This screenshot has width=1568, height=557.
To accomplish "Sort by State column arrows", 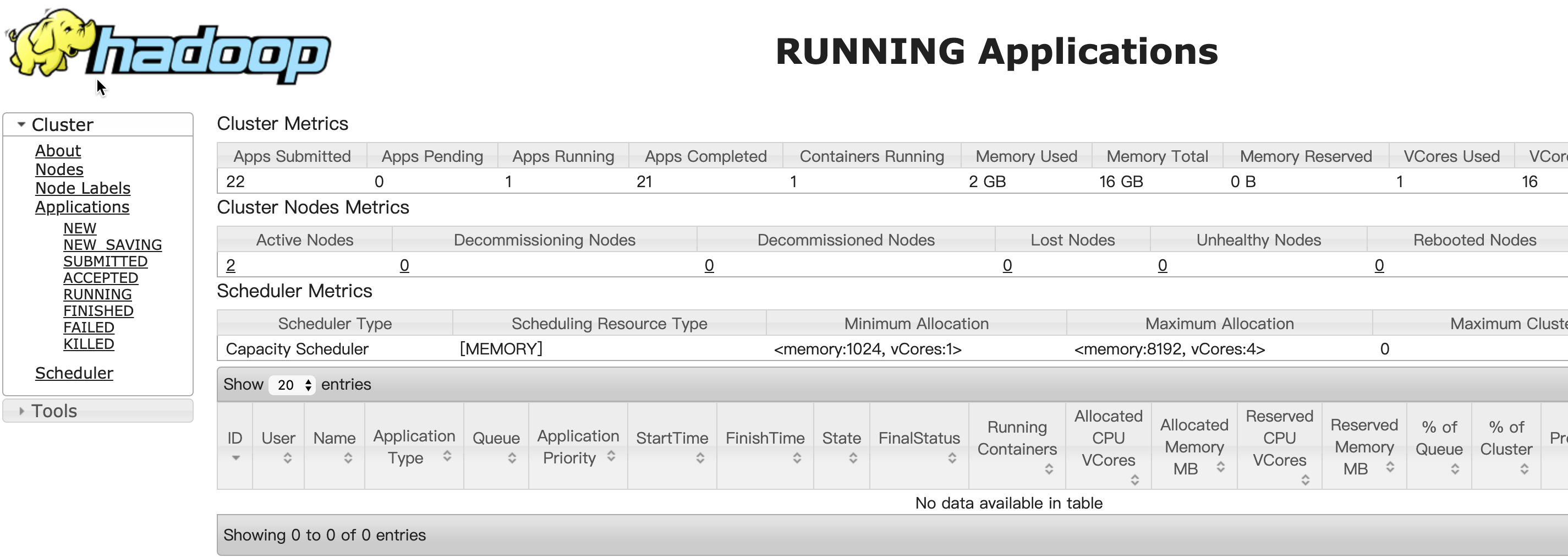I will click(853, 458).
